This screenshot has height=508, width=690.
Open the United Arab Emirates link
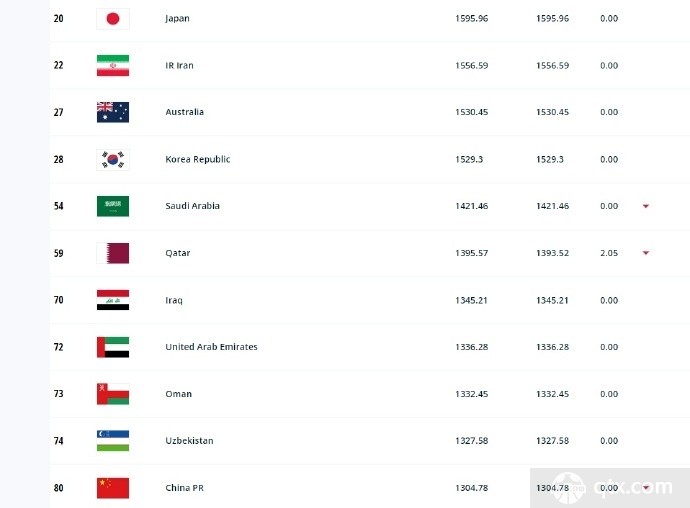coord(211,347)
